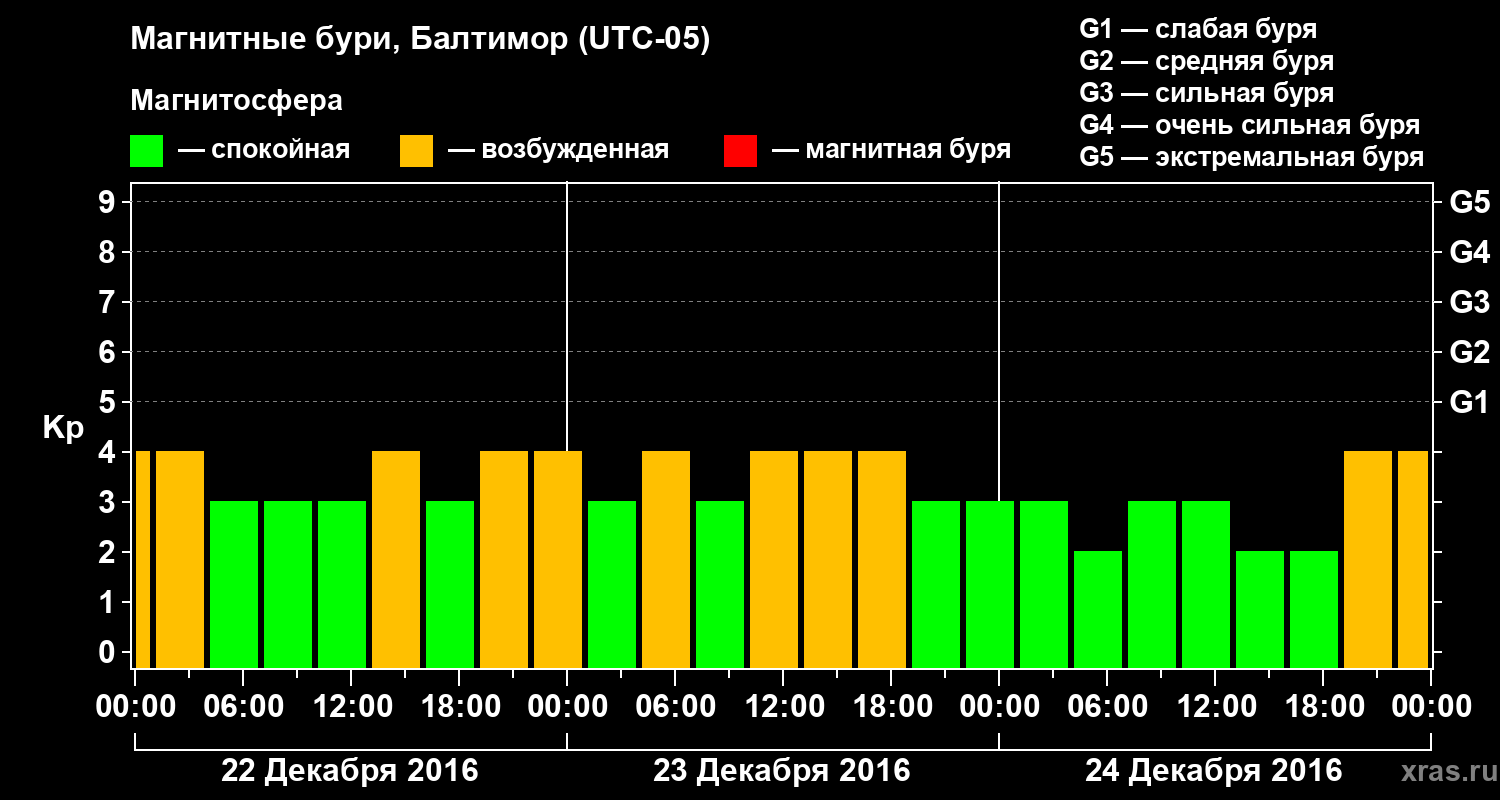The width and height of the screenshot is (1500, 800).
Task: Click the first '06:00' time label, 22 December
Action: (243, 707)
